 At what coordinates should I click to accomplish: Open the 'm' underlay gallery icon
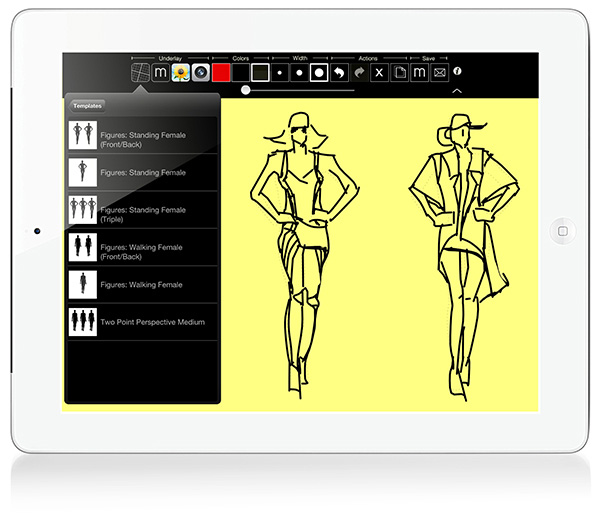pyautogui.click(x=160, y=72)
